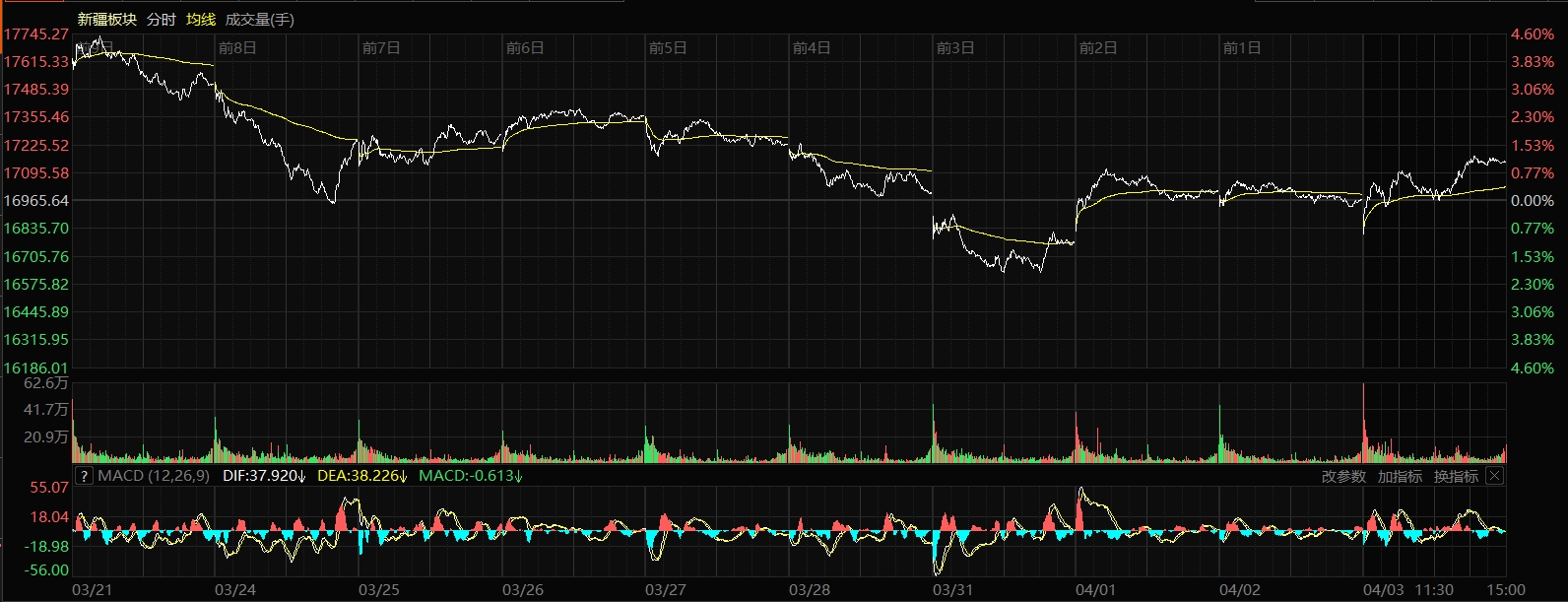This screenshot has height=602, width=1568.
Task: Click the yellow DEA value readout
Action: tap(362, 476)
